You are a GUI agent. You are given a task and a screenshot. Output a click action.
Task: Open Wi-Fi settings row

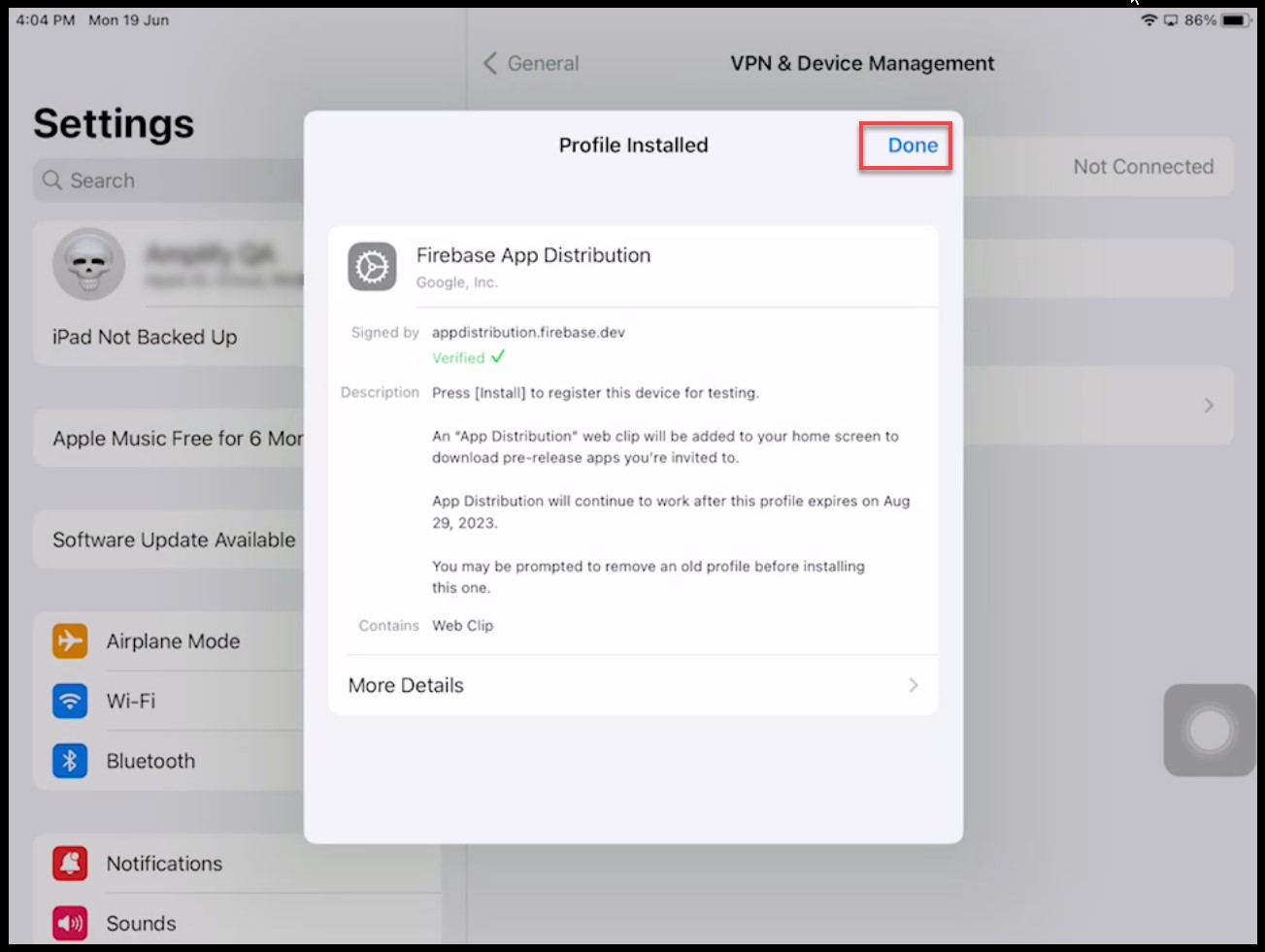pyautogui.click(x=170, y=701)
